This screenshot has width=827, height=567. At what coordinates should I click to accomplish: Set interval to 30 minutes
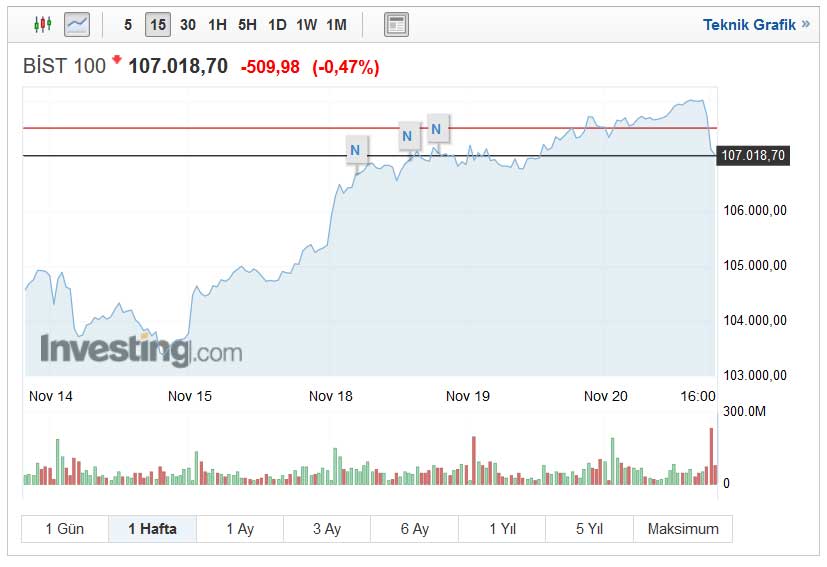(188, 25)
